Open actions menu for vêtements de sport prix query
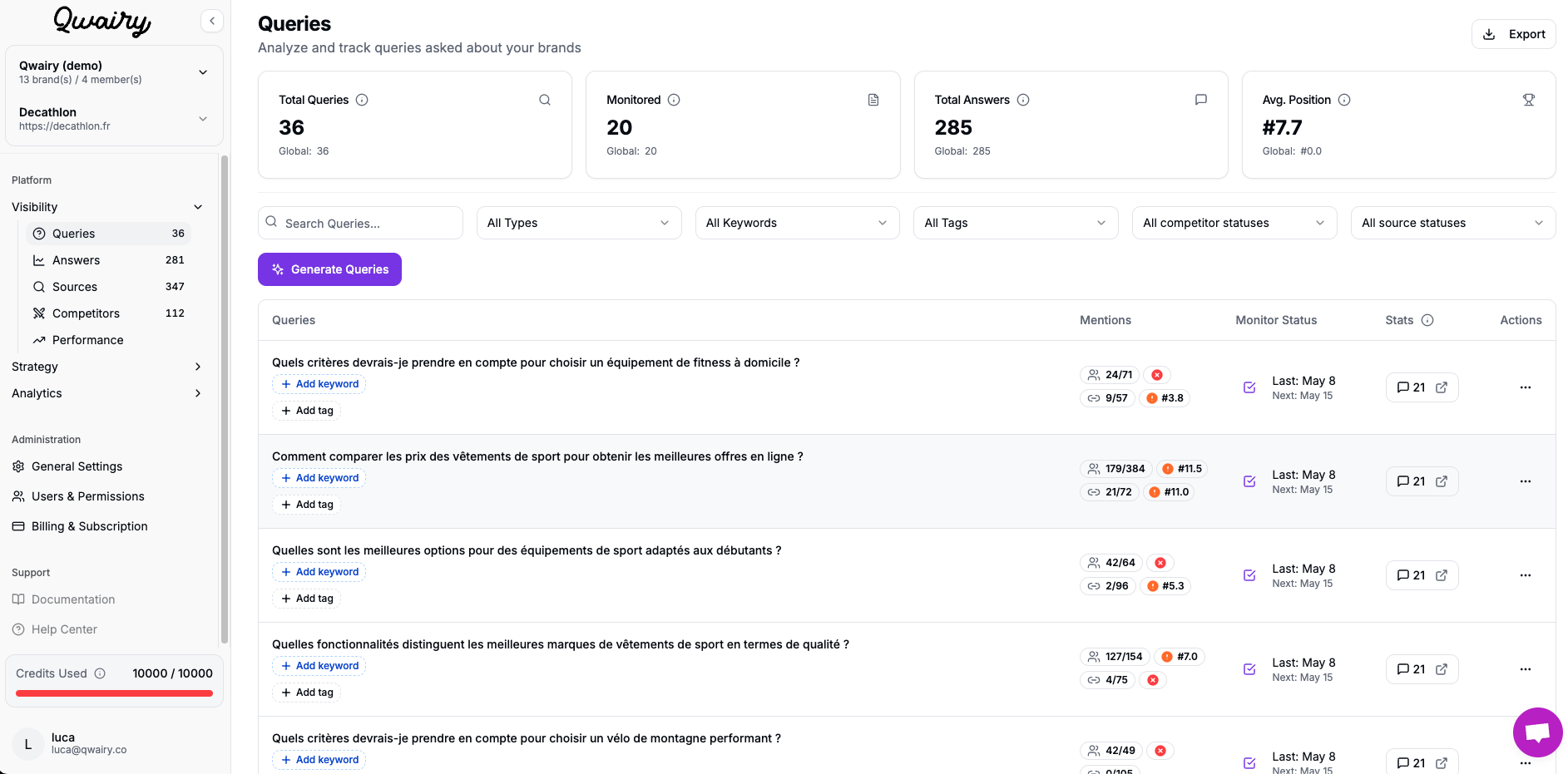The image size is (1568, 774). click(x=1526, y=481)
